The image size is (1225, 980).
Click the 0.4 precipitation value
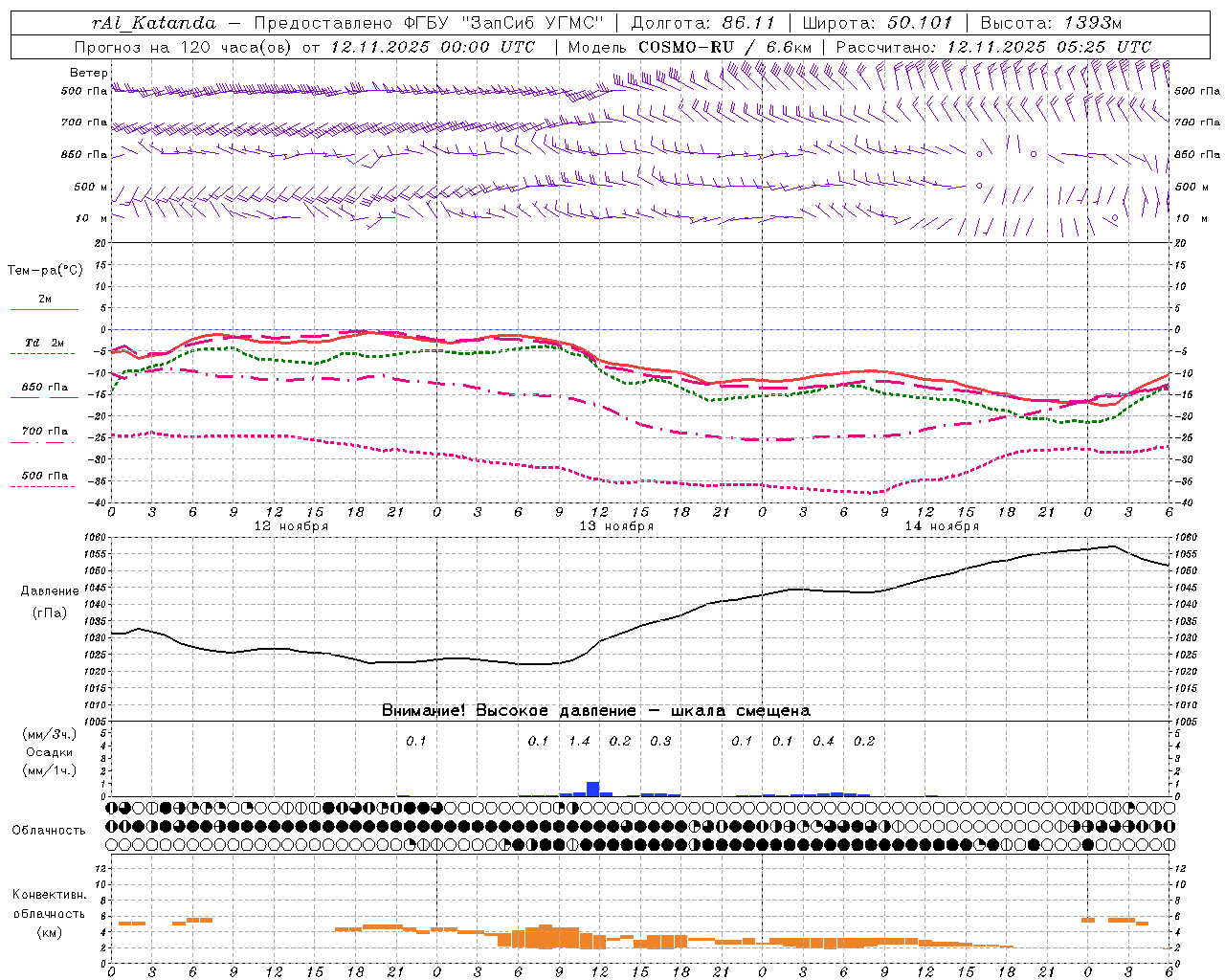click(823, 742)
